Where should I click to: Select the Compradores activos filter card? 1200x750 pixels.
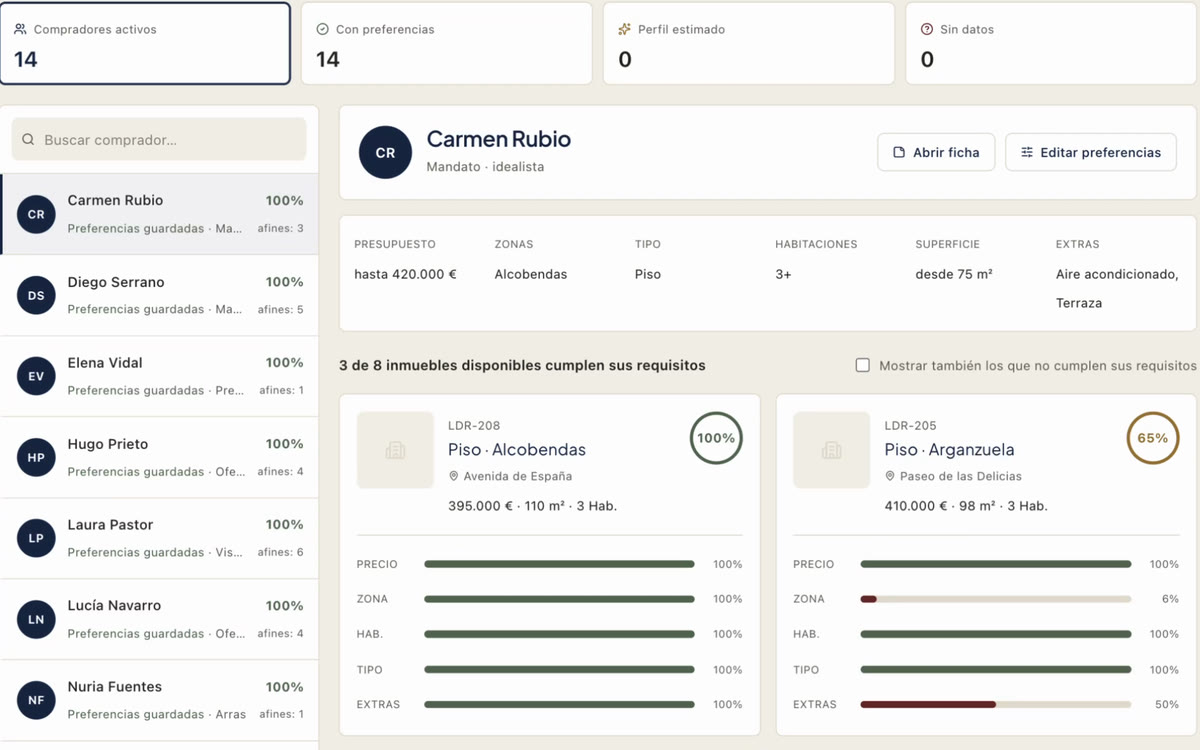(x=145, y=44)
